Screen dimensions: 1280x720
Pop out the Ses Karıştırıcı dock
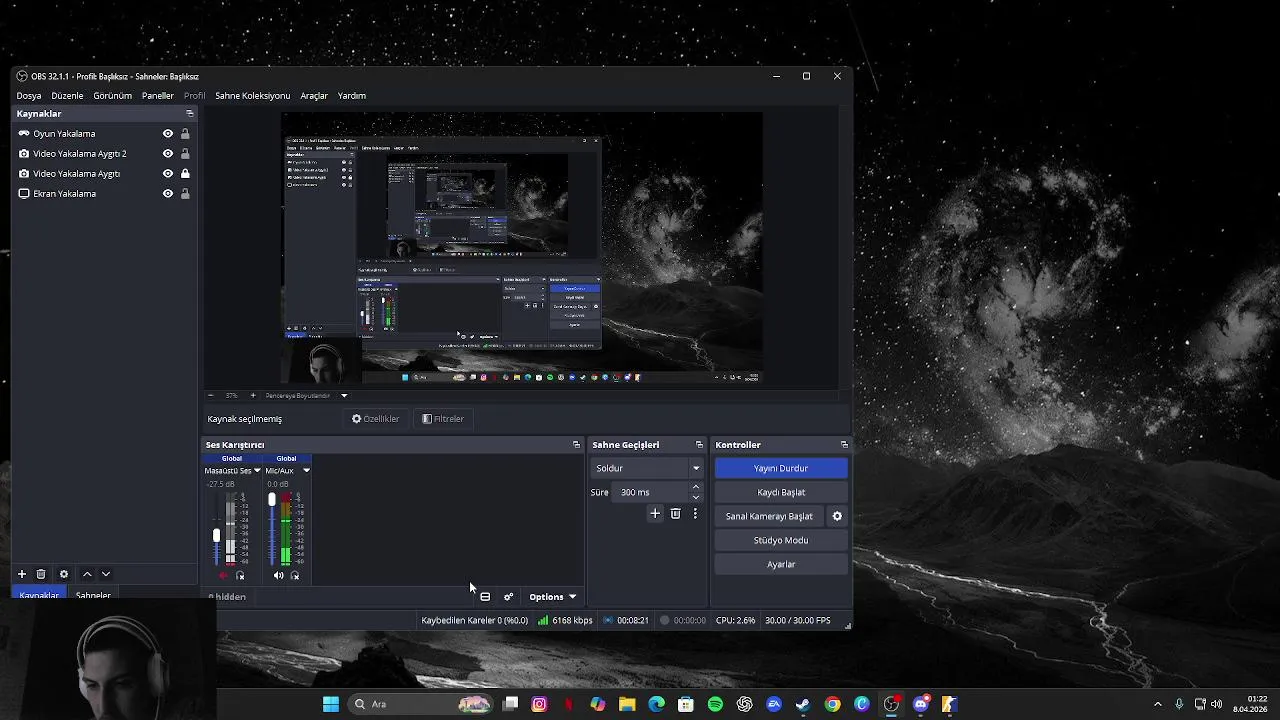576,445
